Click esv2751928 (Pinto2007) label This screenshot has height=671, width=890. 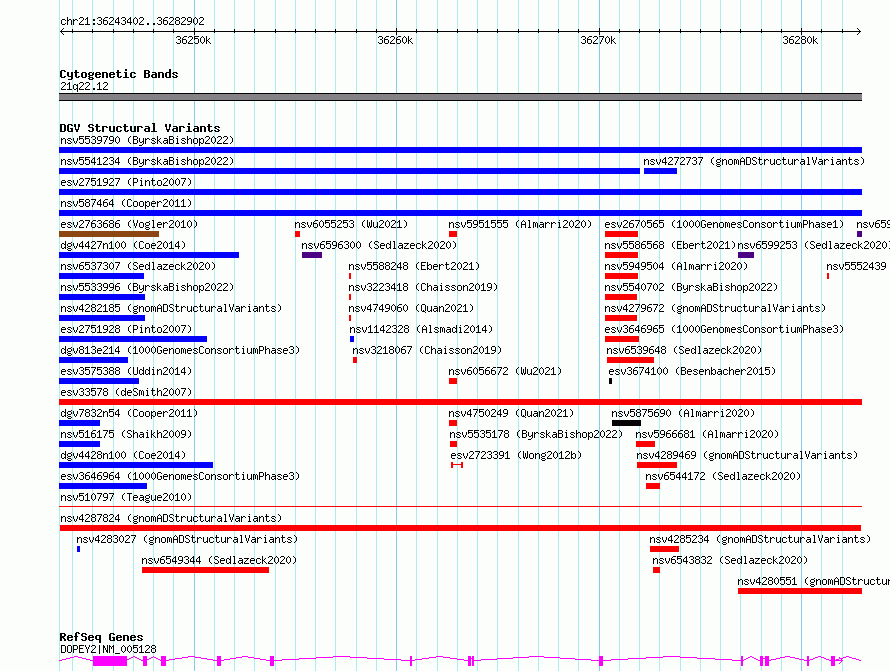[x=126, y=329]
